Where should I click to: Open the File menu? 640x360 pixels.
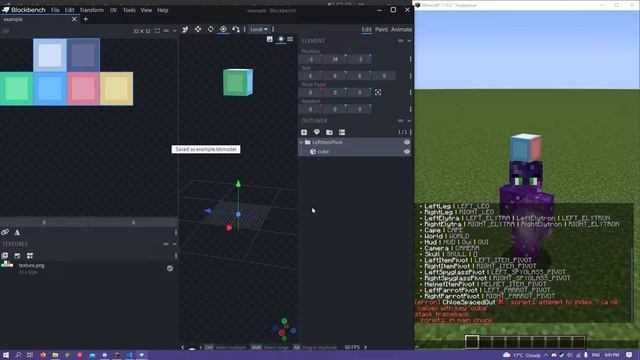[55, 10]
